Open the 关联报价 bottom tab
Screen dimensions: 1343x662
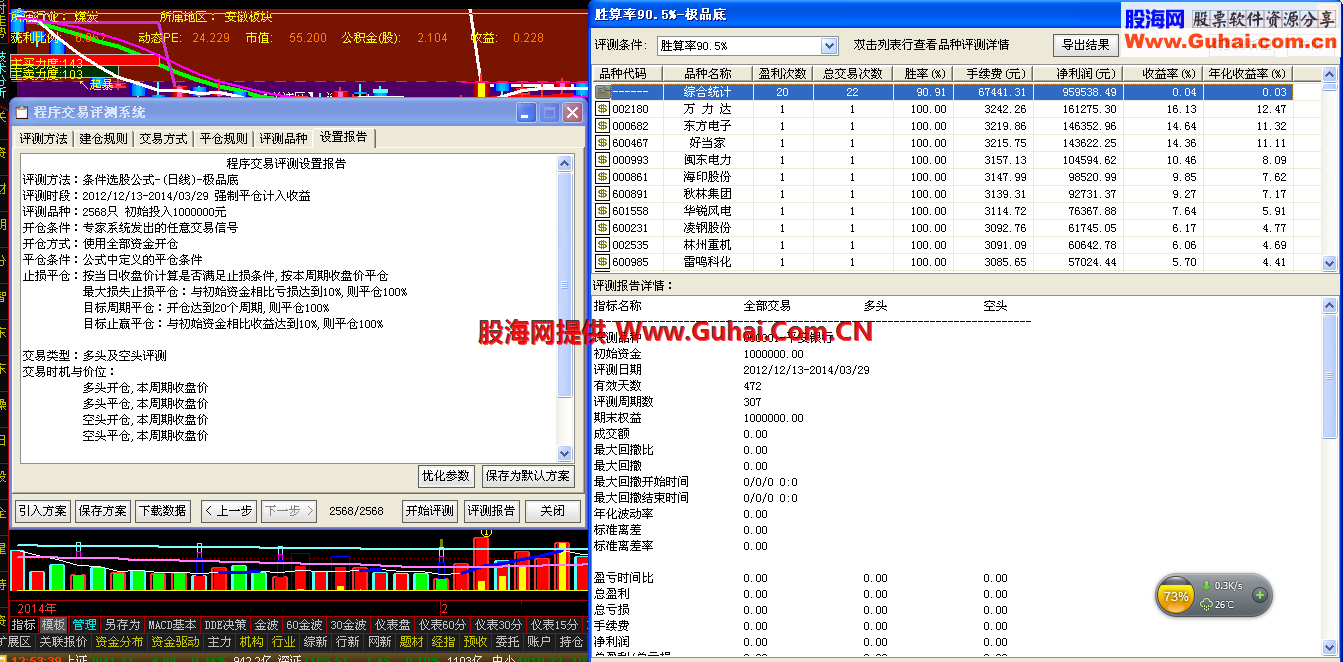[62, 642]
